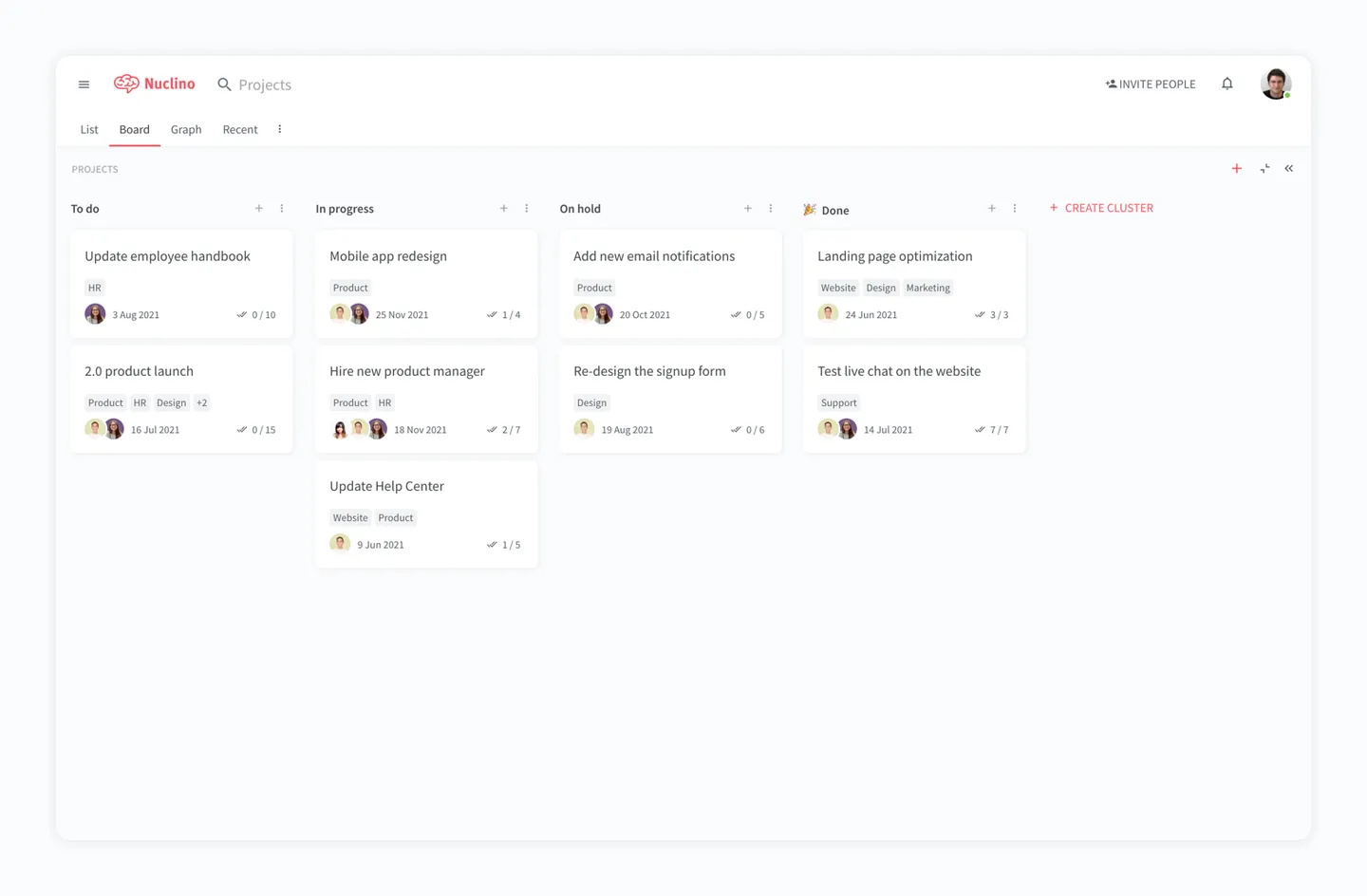Add a card to Done column

click(992, 208)
